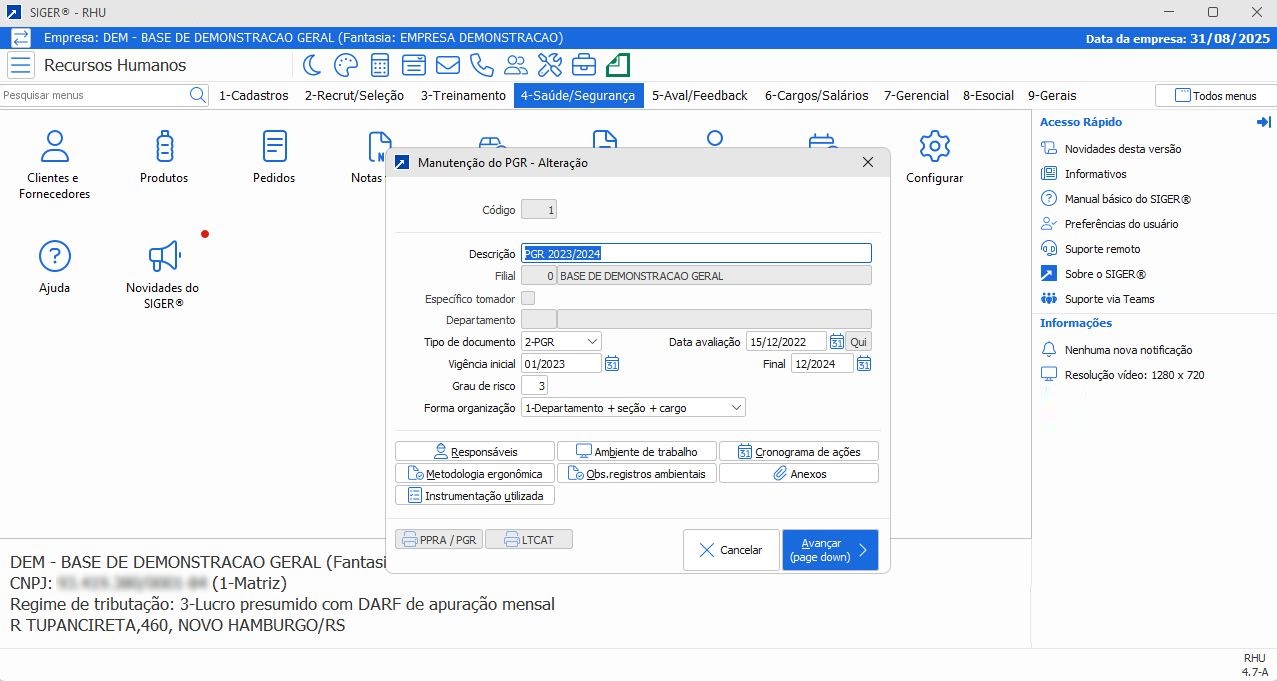This screenshot has height=681, width=1277.
Task: Click the phone icon in the toolbar
Action: point(481,66)
